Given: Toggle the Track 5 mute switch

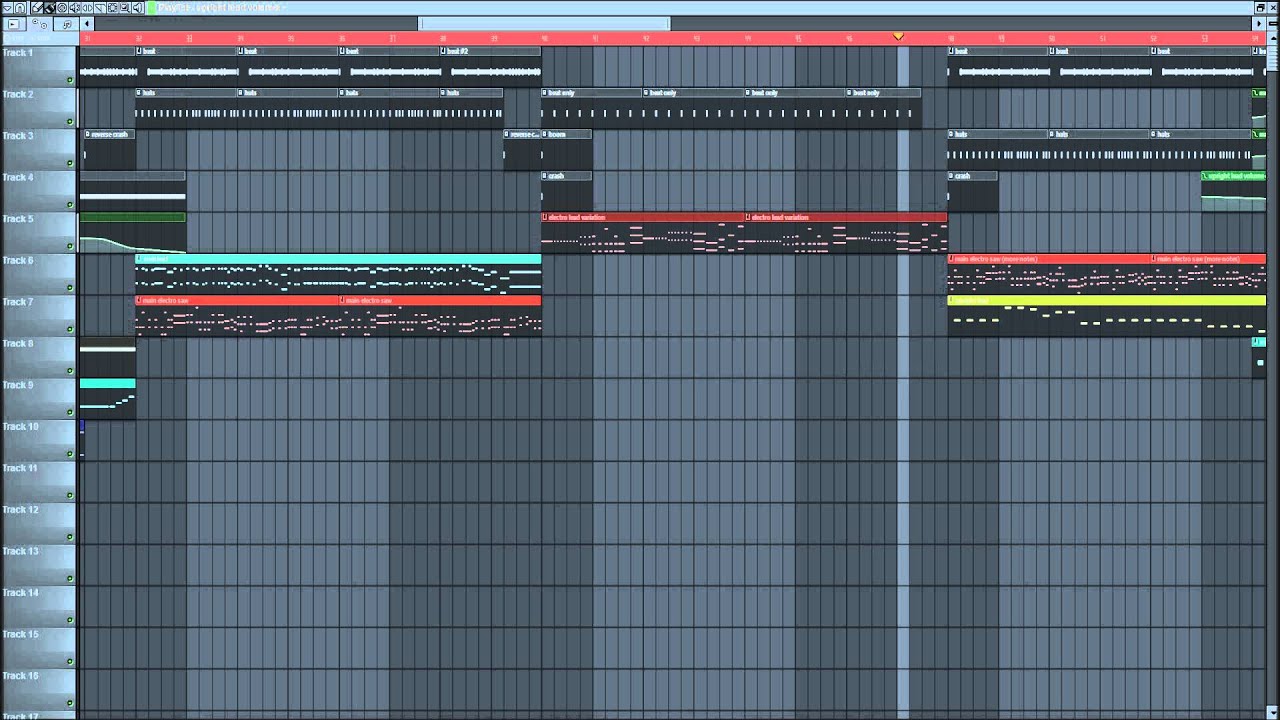Looking at the screenshot, I should (70, 246).
